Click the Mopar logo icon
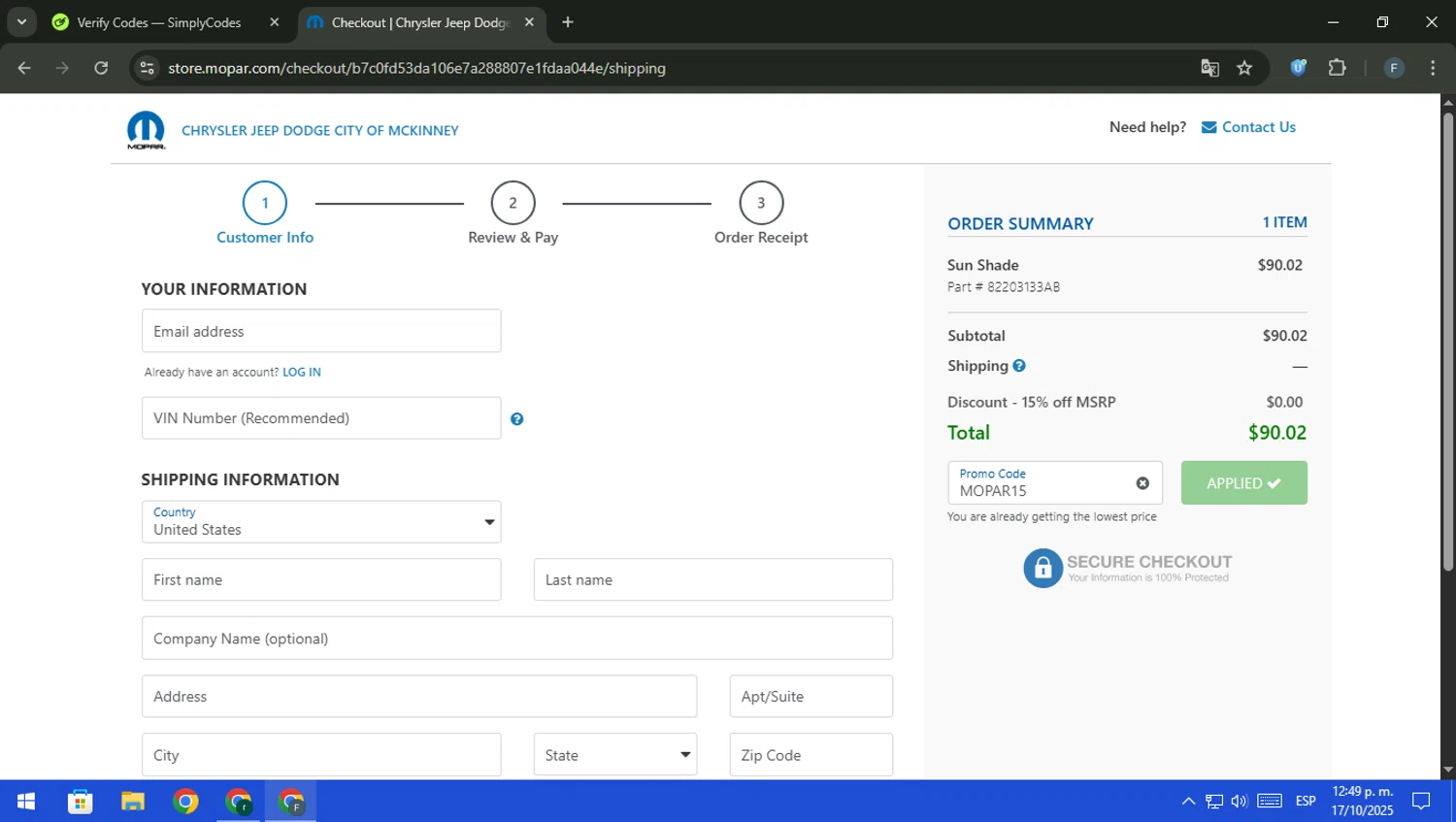 click(146, 130)
